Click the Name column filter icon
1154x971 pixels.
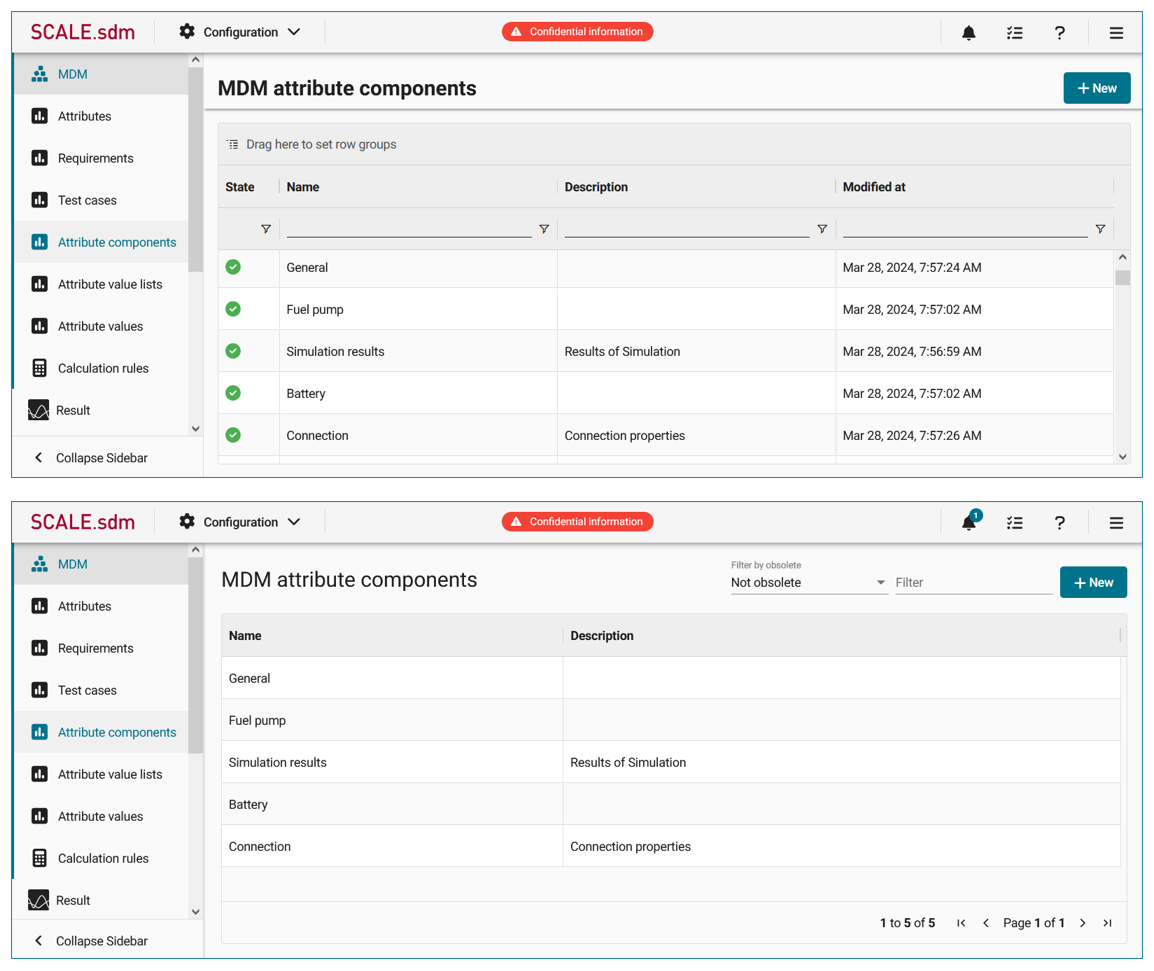[544, 229]
